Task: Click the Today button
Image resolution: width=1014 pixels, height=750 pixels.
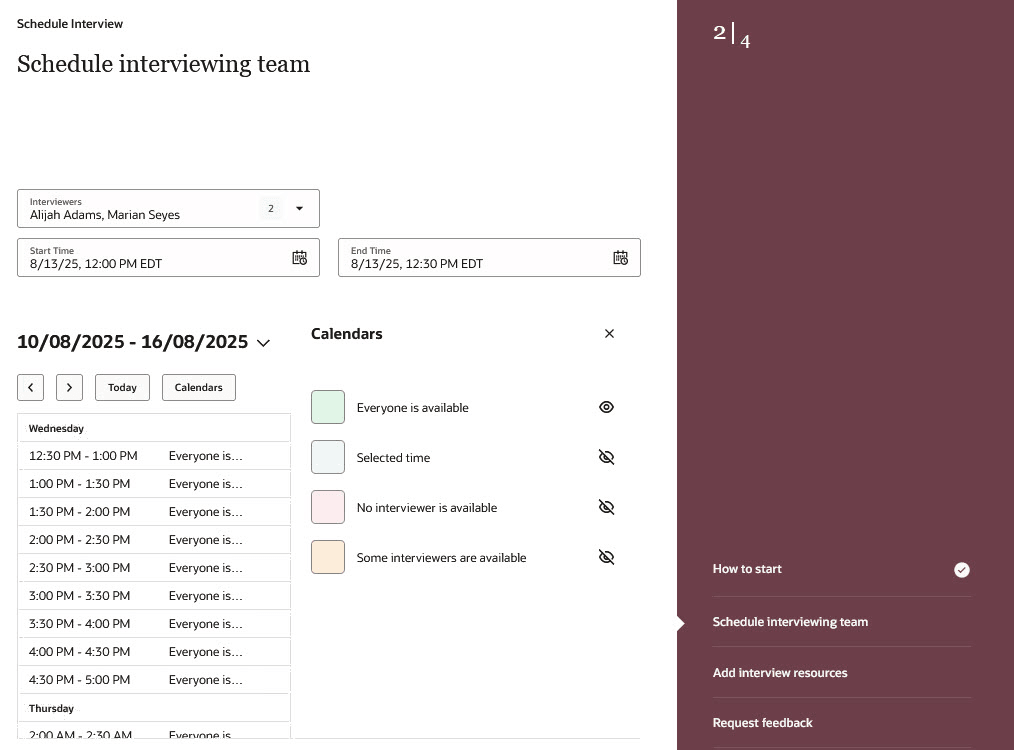Action: 122,387
